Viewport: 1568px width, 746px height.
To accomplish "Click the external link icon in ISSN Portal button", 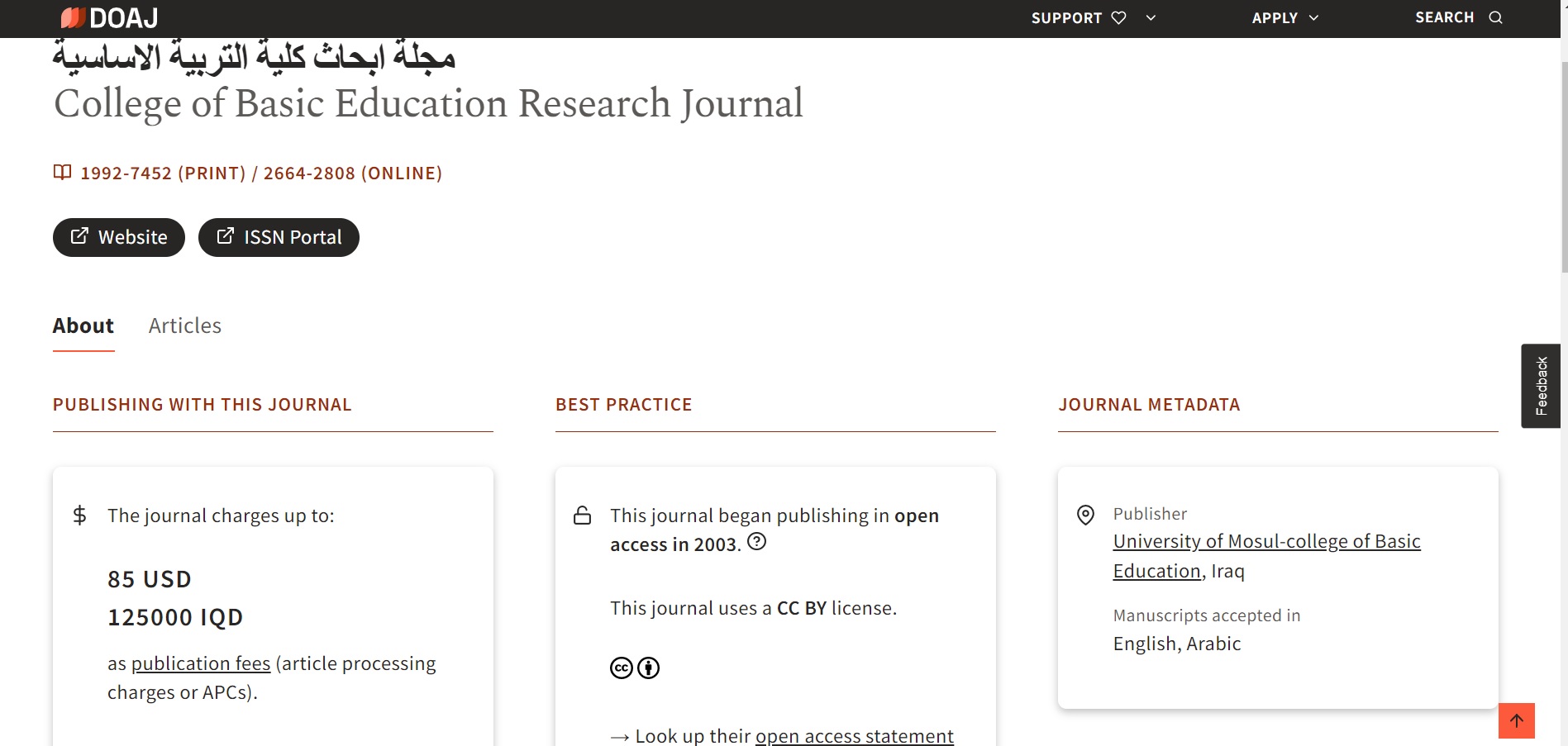I will point(225,236).
